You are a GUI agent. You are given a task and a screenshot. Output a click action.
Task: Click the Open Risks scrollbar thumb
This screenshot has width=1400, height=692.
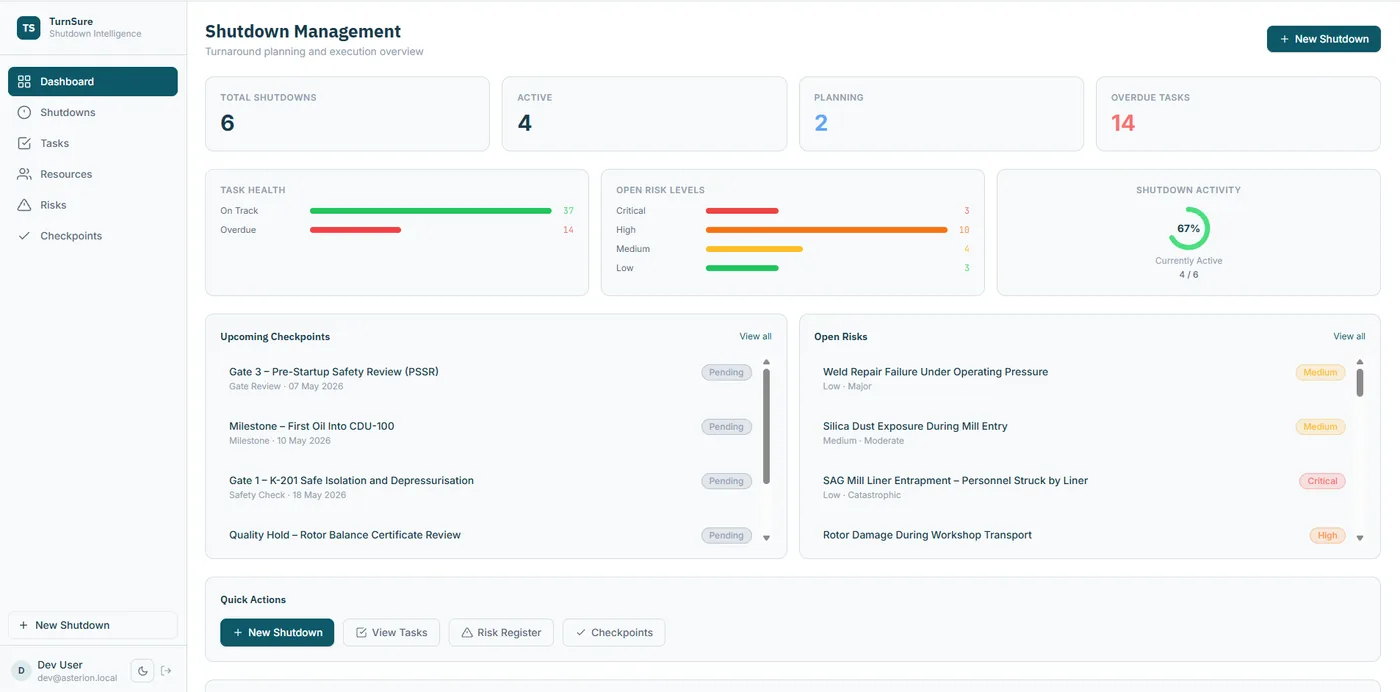point(1360,383)
